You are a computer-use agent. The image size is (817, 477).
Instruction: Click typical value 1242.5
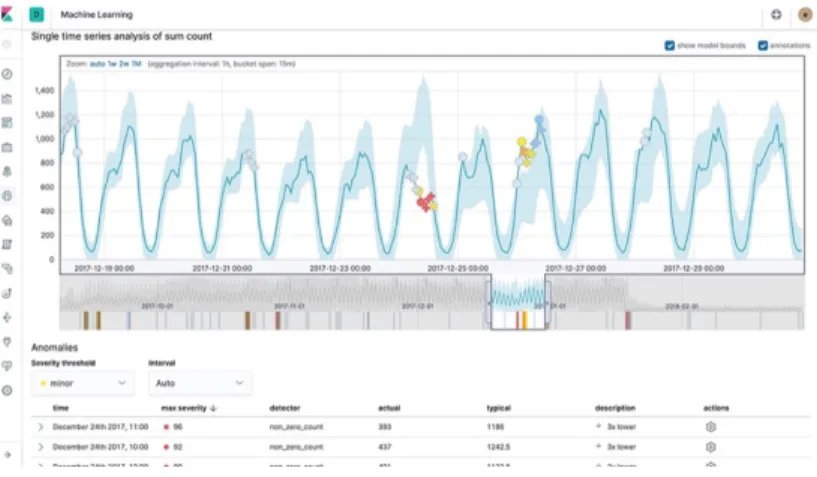pos(498,447)
